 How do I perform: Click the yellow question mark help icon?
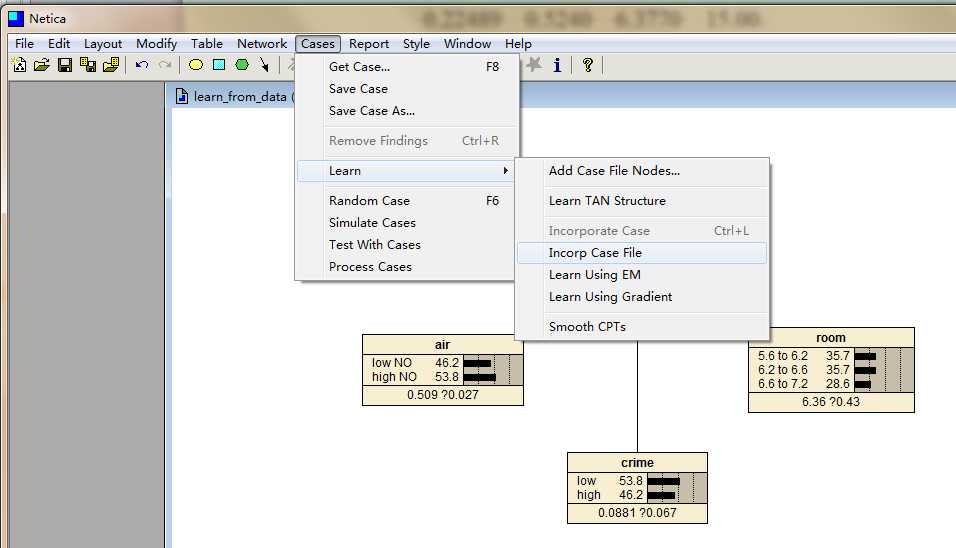pos(588,65)
